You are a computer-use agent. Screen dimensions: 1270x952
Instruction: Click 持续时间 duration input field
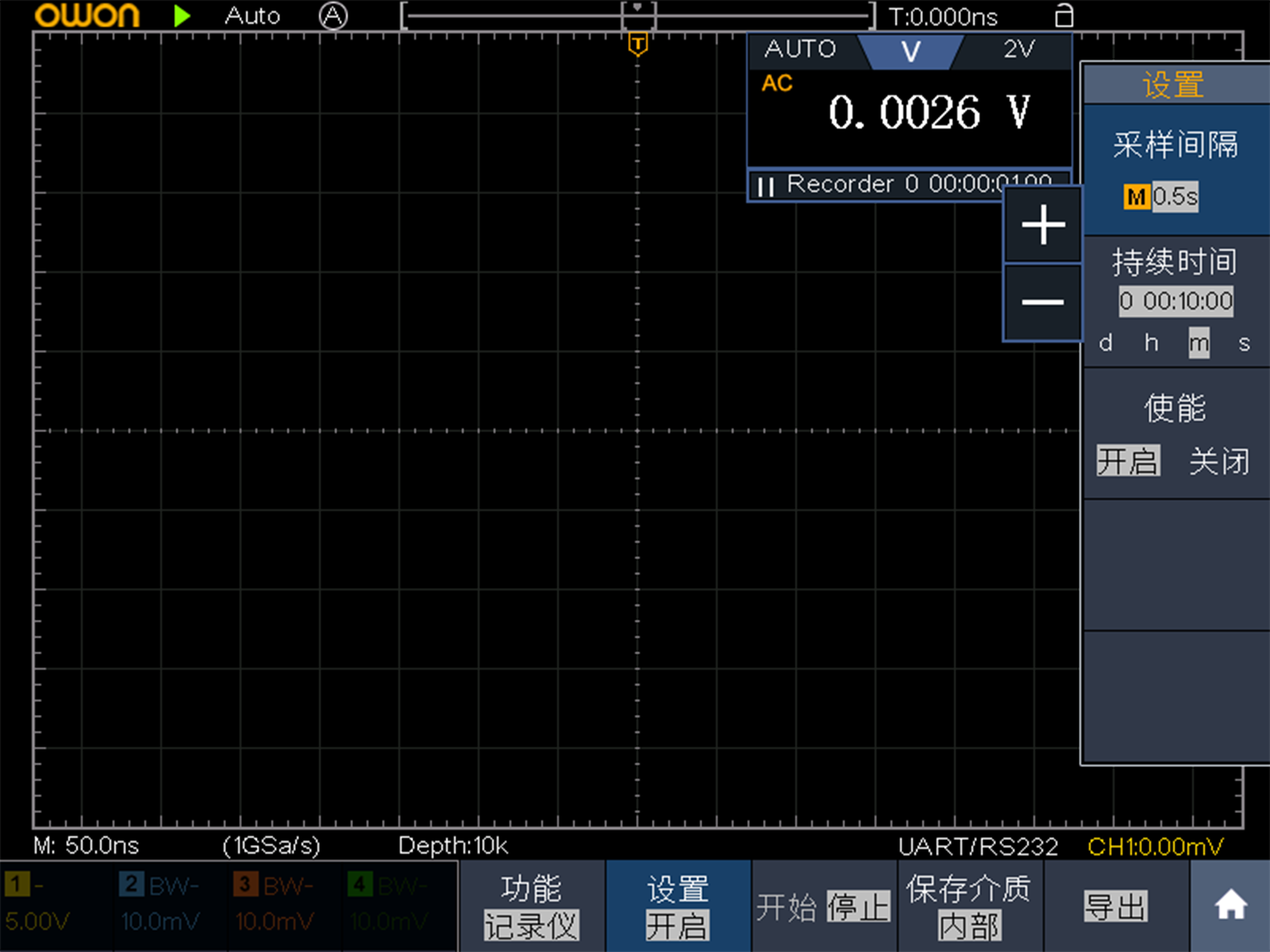pos(1176,300)
